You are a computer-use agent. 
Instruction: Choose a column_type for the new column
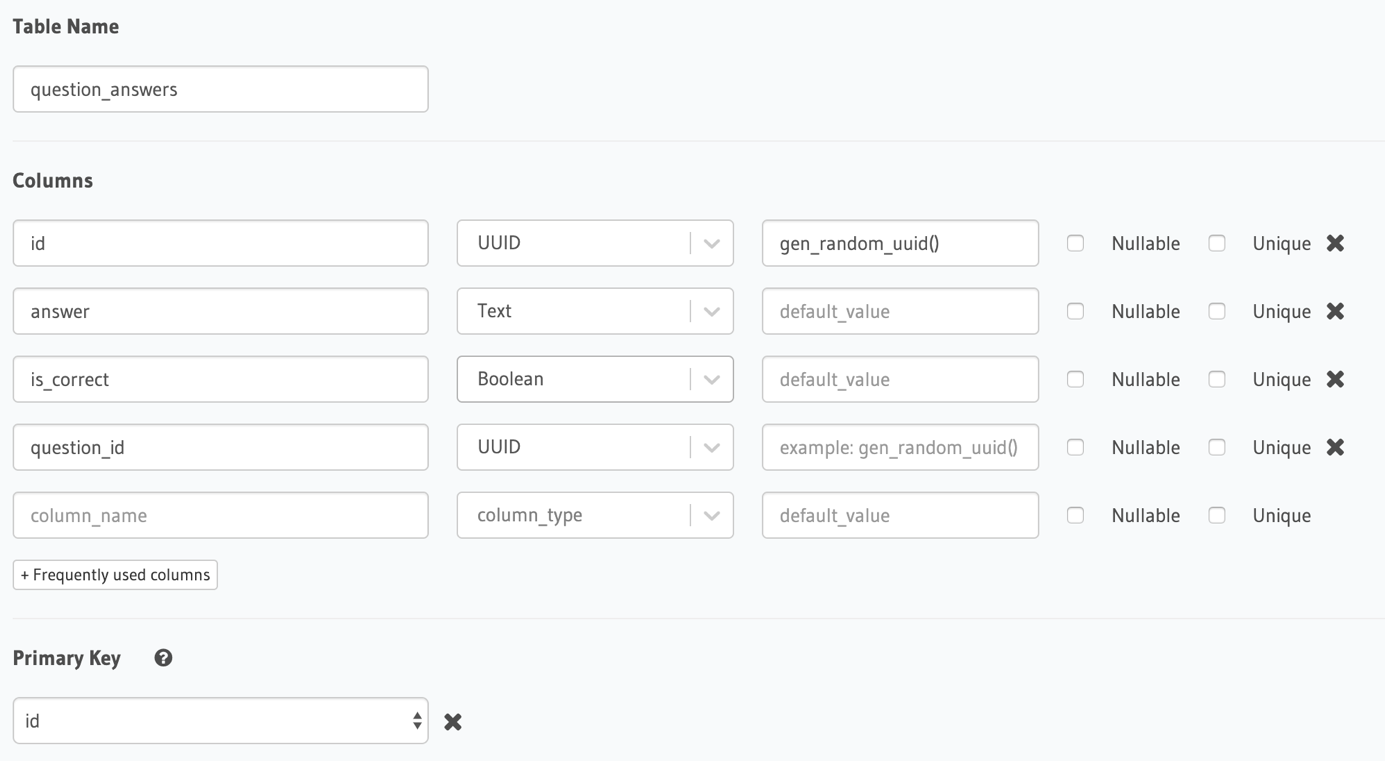tap(595, 515)
